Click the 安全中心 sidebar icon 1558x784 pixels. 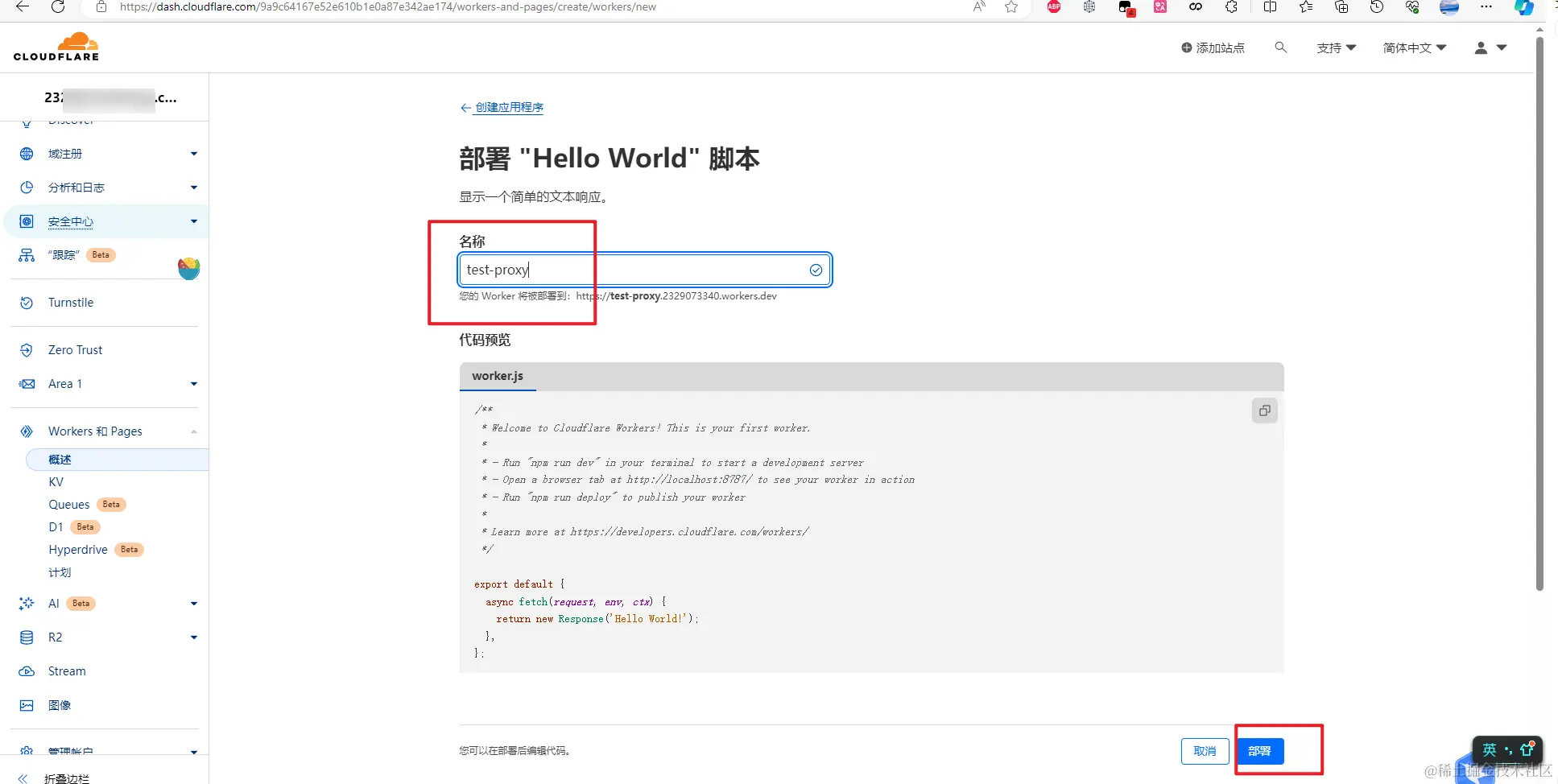point(27,221)
